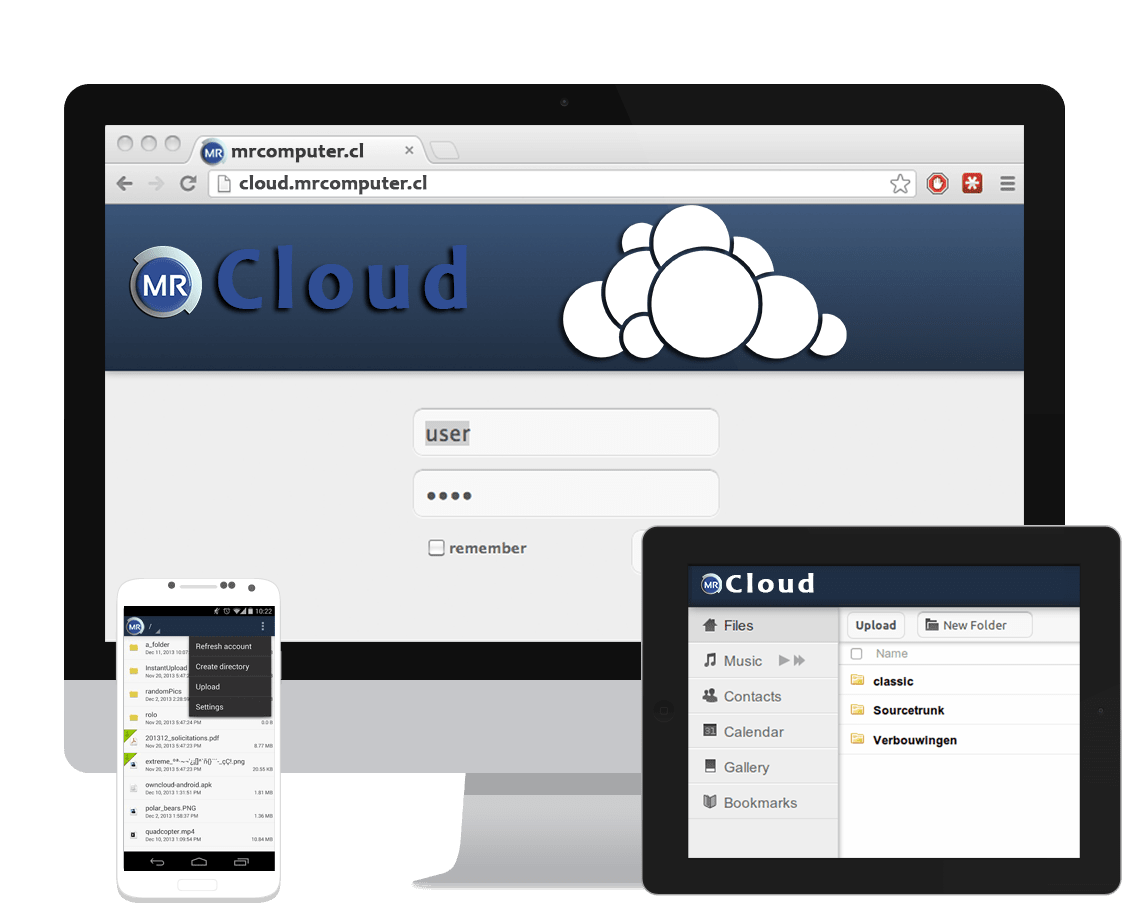This screenshot has height=923, width=1127.
Task: Open Calendar in the tablet sidebar
Action: click(763, 731)
